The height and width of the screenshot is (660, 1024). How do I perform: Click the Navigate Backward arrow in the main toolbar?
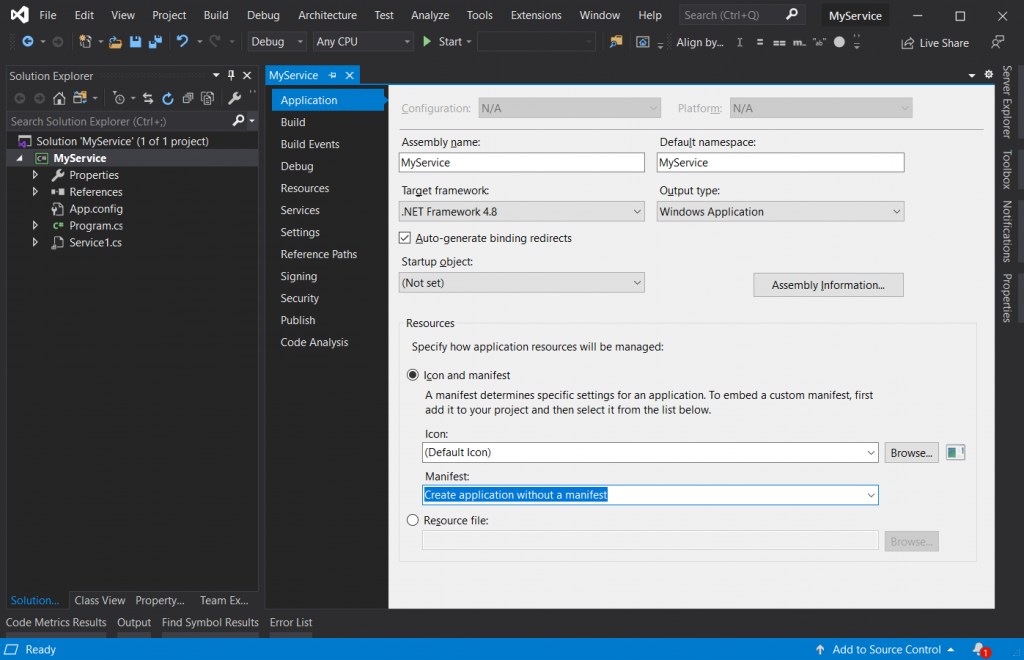(28, 42)
